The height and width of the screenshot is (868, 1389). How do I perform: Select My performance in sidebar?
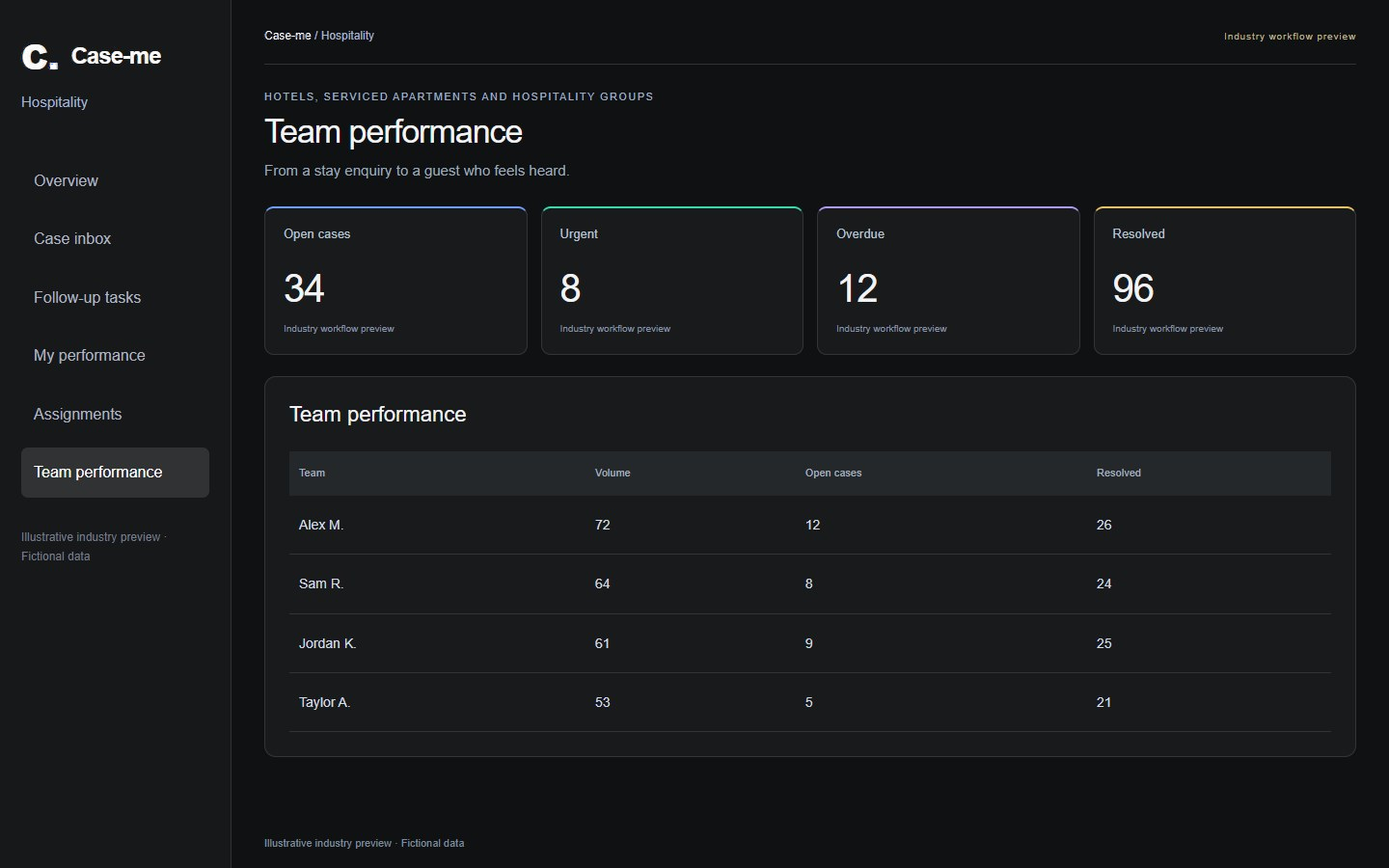[115, 355]
